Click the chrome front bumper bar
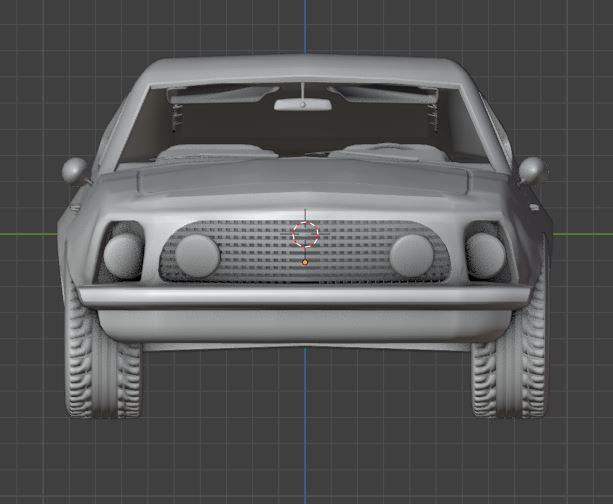 (x=305, y=298)
